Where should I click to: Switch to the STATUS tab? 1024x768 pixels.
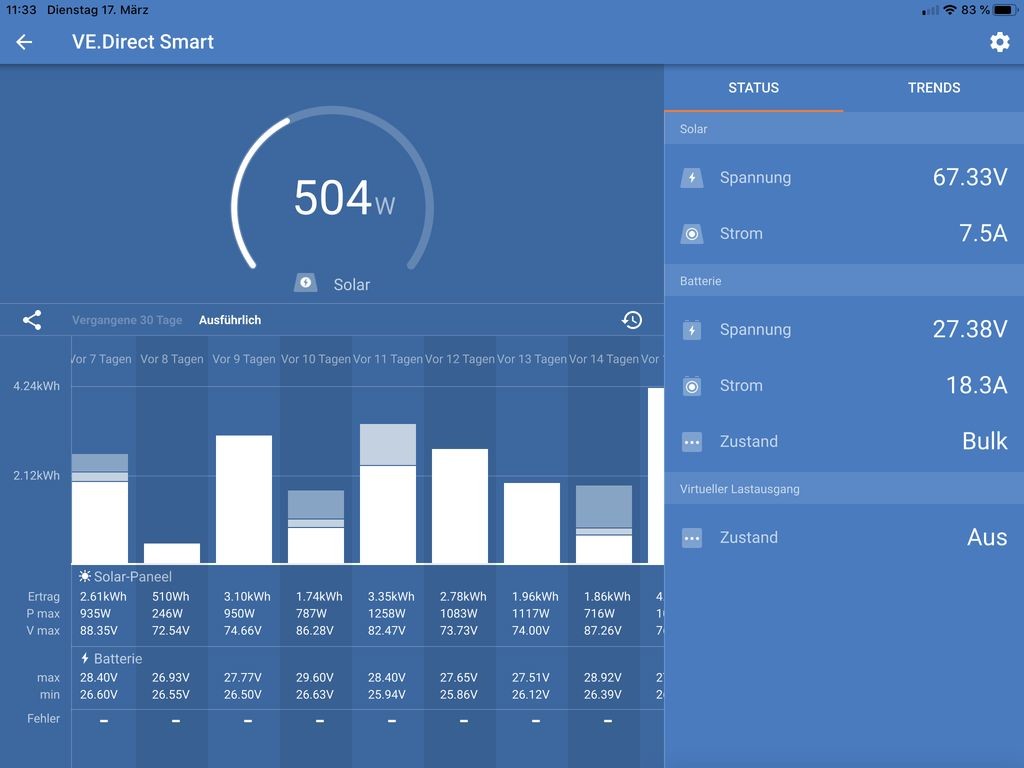click(754, 88)
